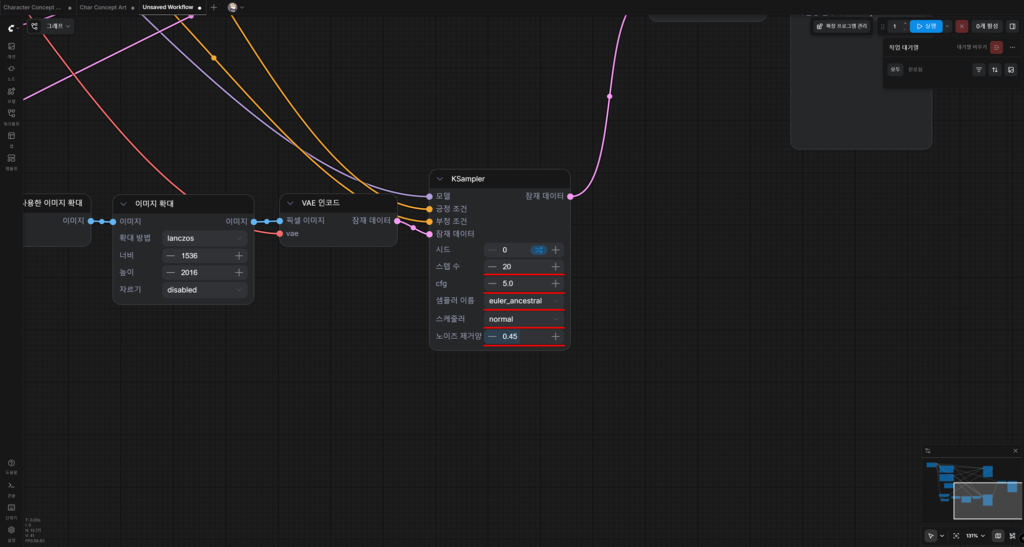Viewport: 1024px width, 547px height.
Task: Decrease 높이 height value 2016
Action: point(170,273)
